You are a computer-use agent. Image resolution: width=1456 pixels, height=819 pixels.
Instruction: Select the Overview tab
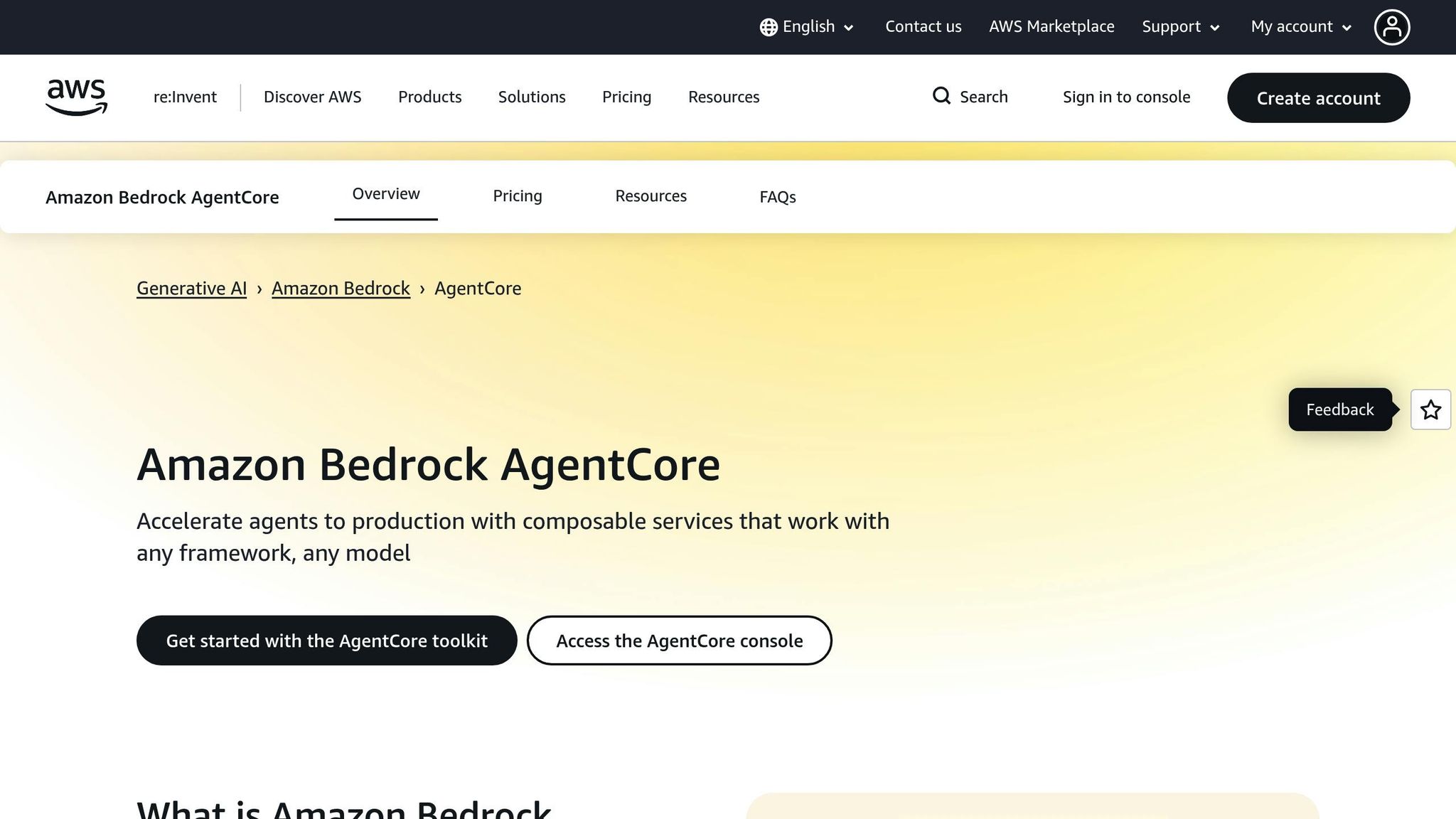click(385, 193)
